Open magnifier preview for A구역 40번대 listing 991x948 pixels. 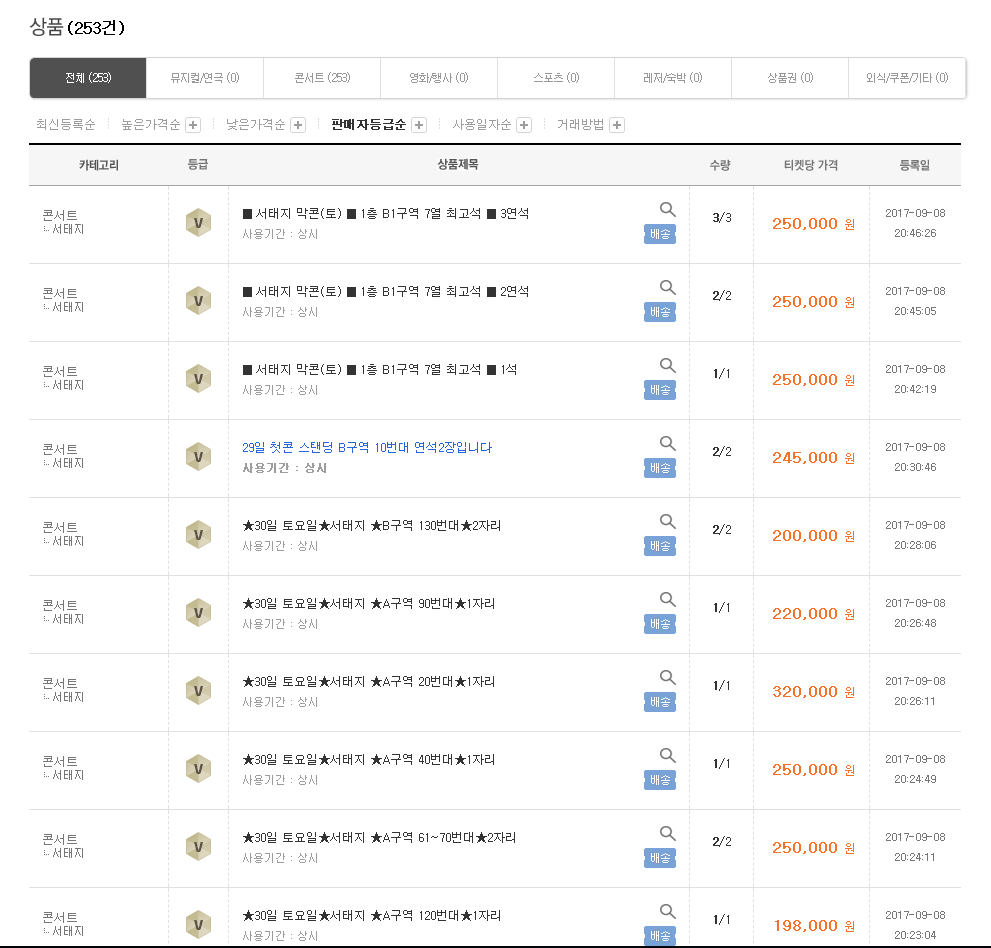click(667, 755)
